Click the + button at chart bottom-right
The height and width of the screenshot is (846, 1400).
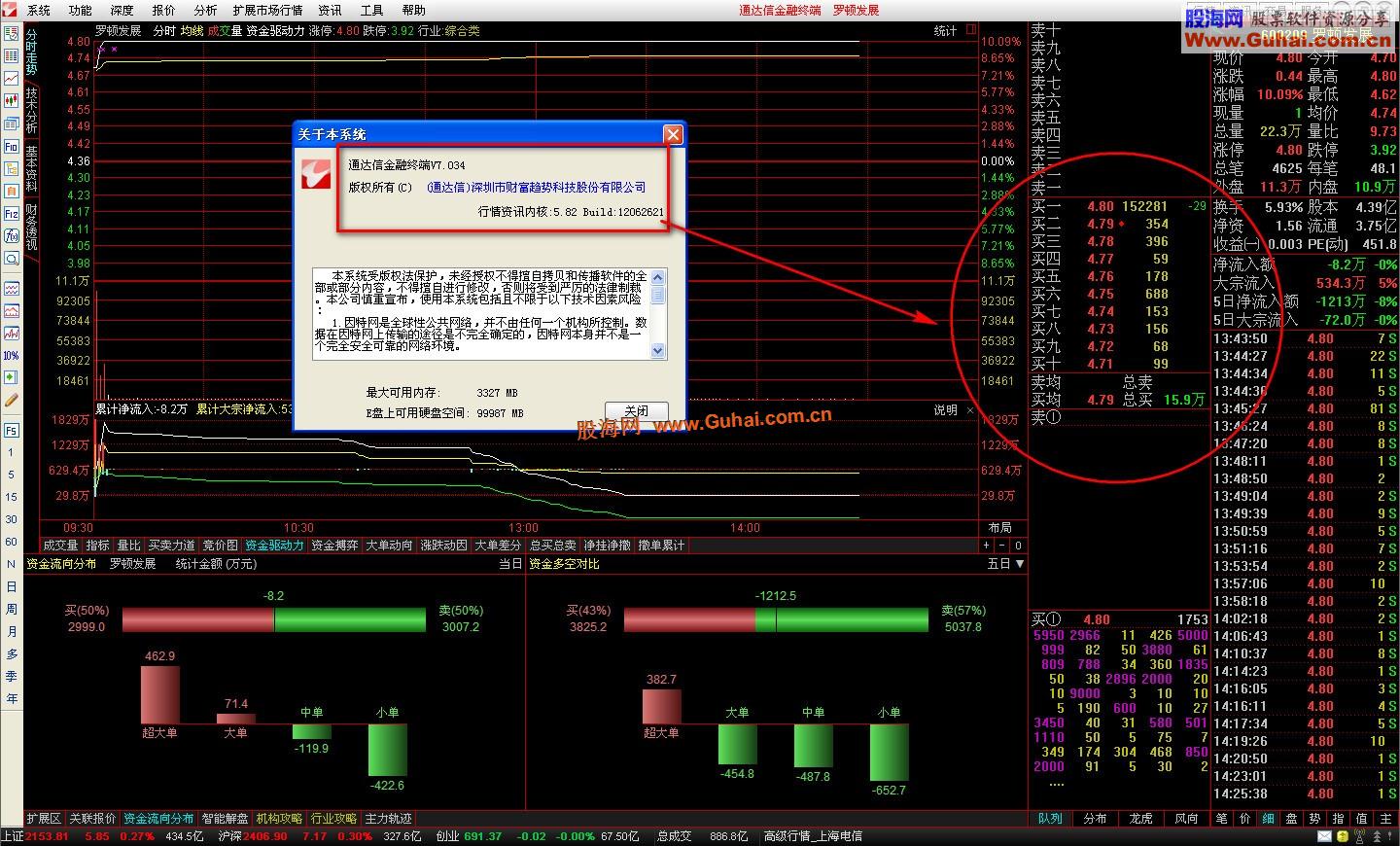pos(988,546)
